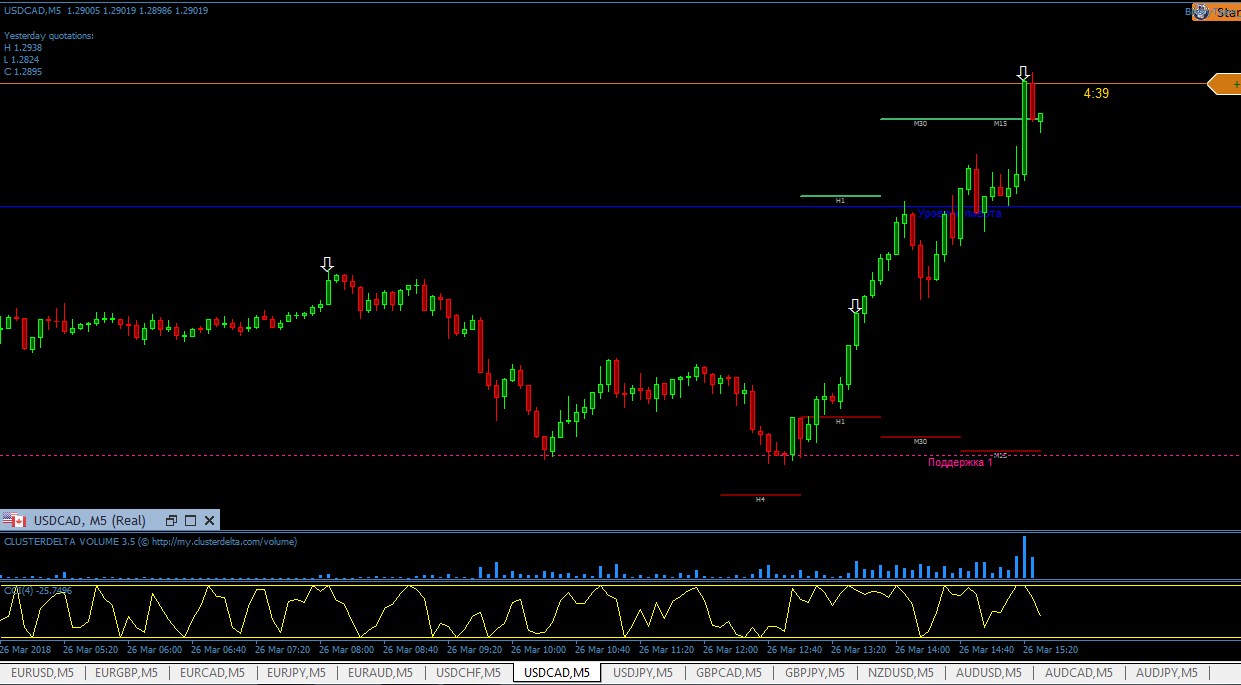Select the white arrow on the 13:20 rally candle

click(x=855, y=306)
